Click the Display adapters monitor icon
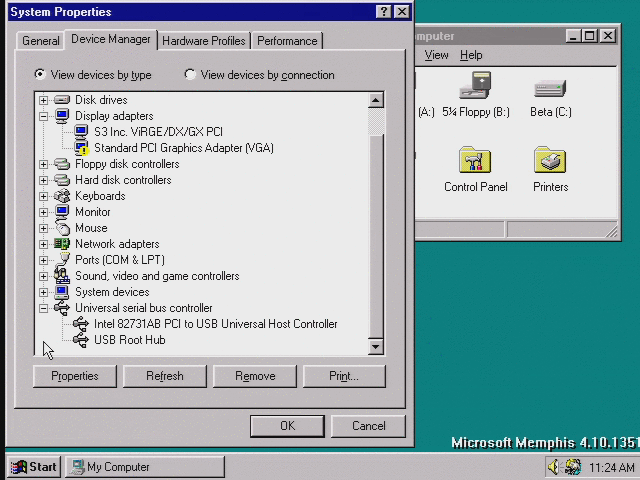 62,116
